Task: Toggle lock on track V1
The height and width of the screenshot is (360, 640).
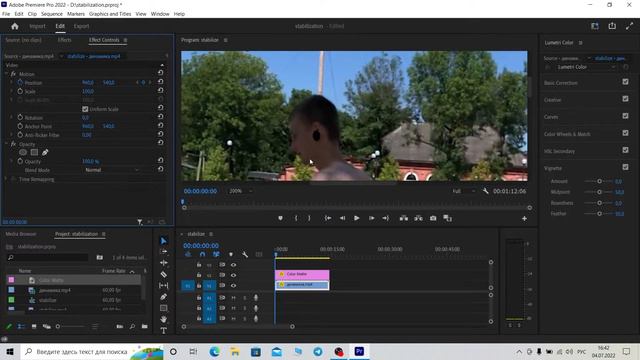Action: tap(199, 286)
